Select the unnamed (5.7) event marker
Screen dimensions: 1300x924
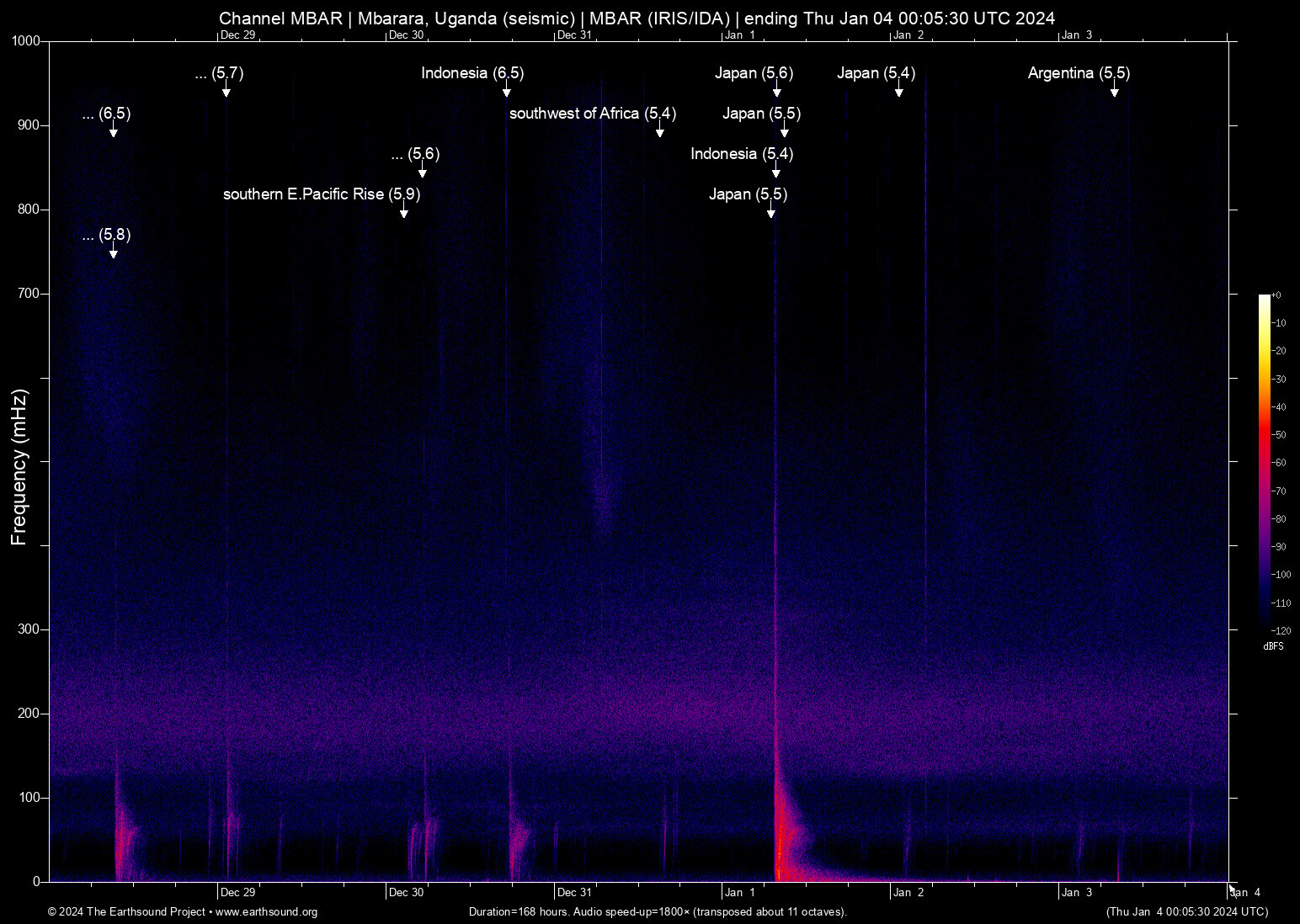point(219,73)
